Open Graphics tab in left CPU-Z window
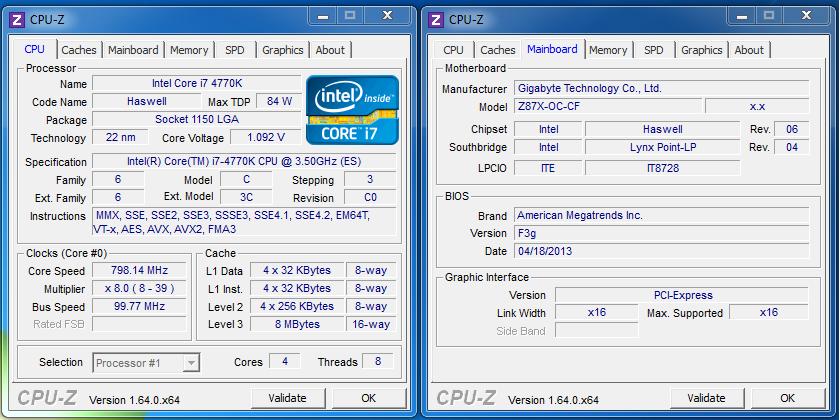Screen dimensions: 839x420 click(283, 50)
